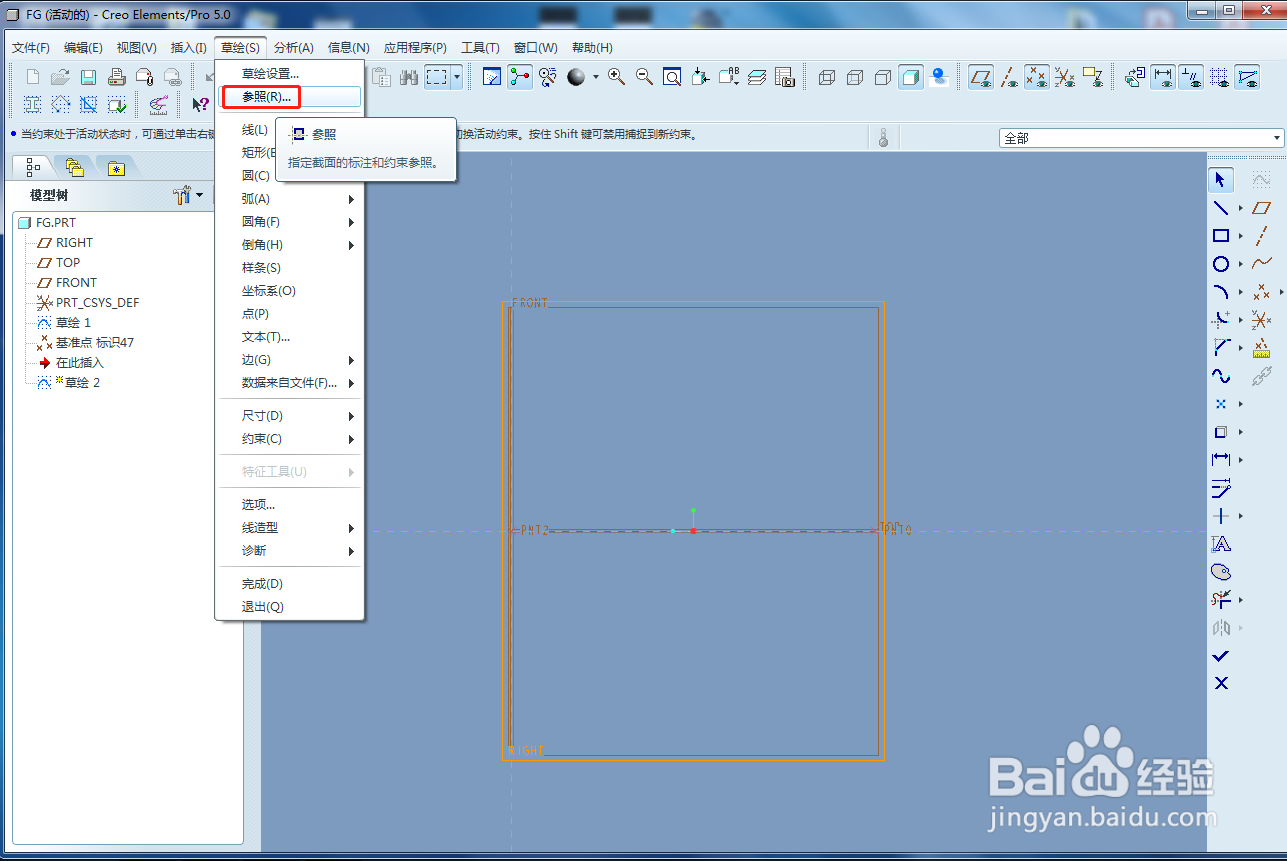The width and height of the screenshot is (1287, 861).
Task: Switch to favorites tab
Action: click(x=117, y=167)
